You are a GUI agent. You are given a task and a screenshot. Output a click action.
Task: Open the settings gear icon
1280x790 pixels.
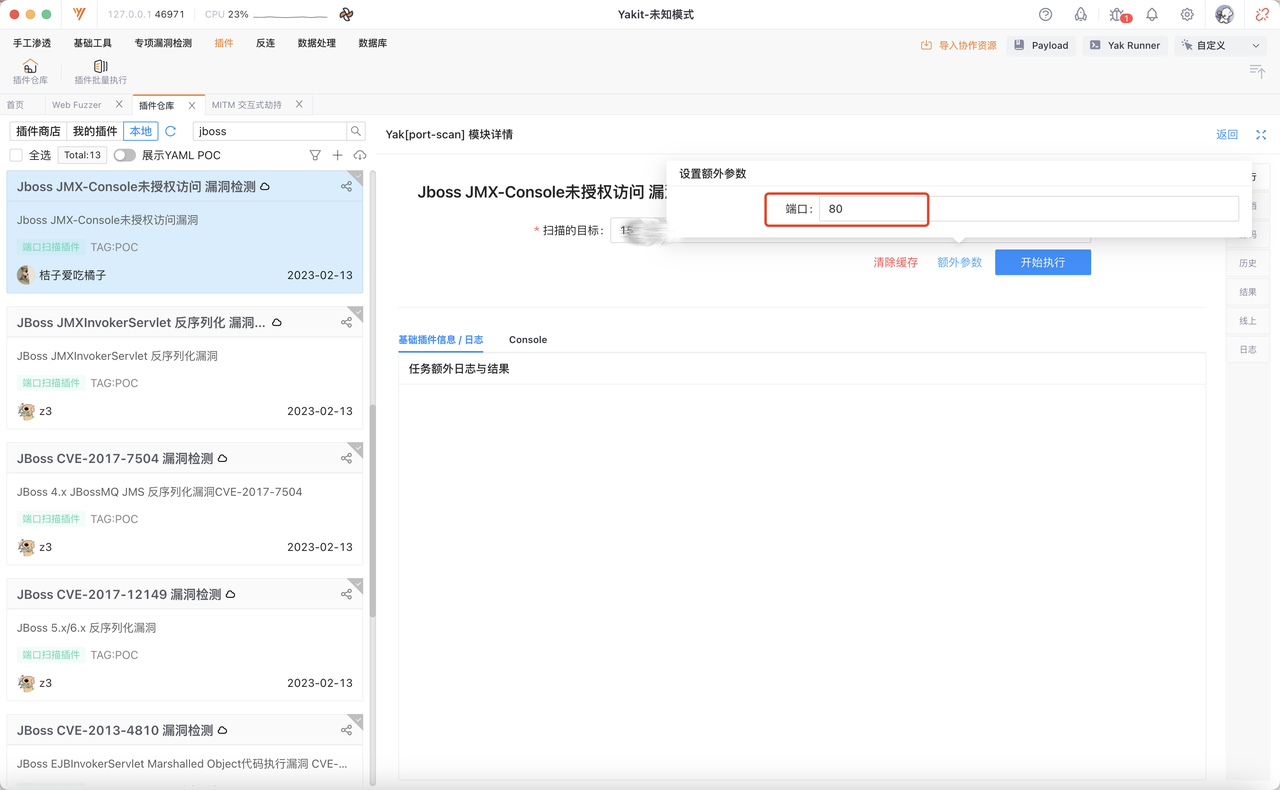coord(1187,15)
